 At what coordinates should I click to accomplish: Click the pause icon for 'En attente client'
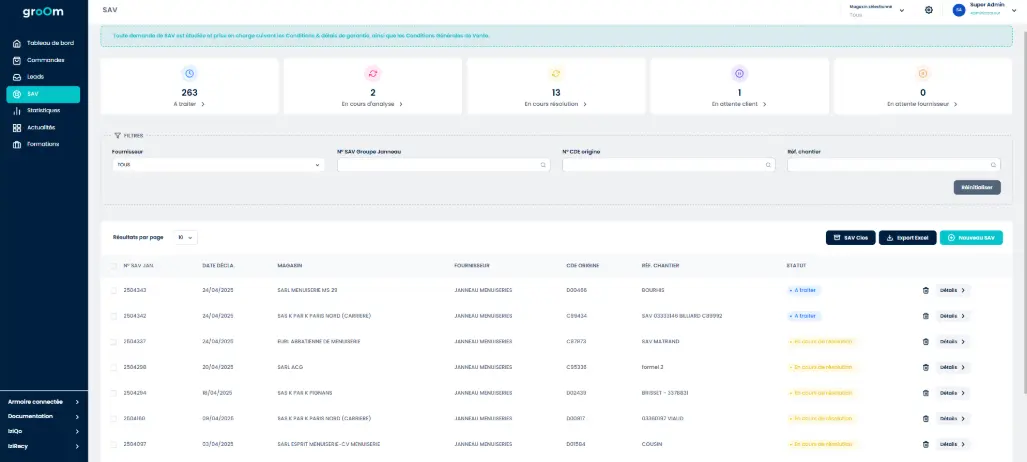point(739,73)
